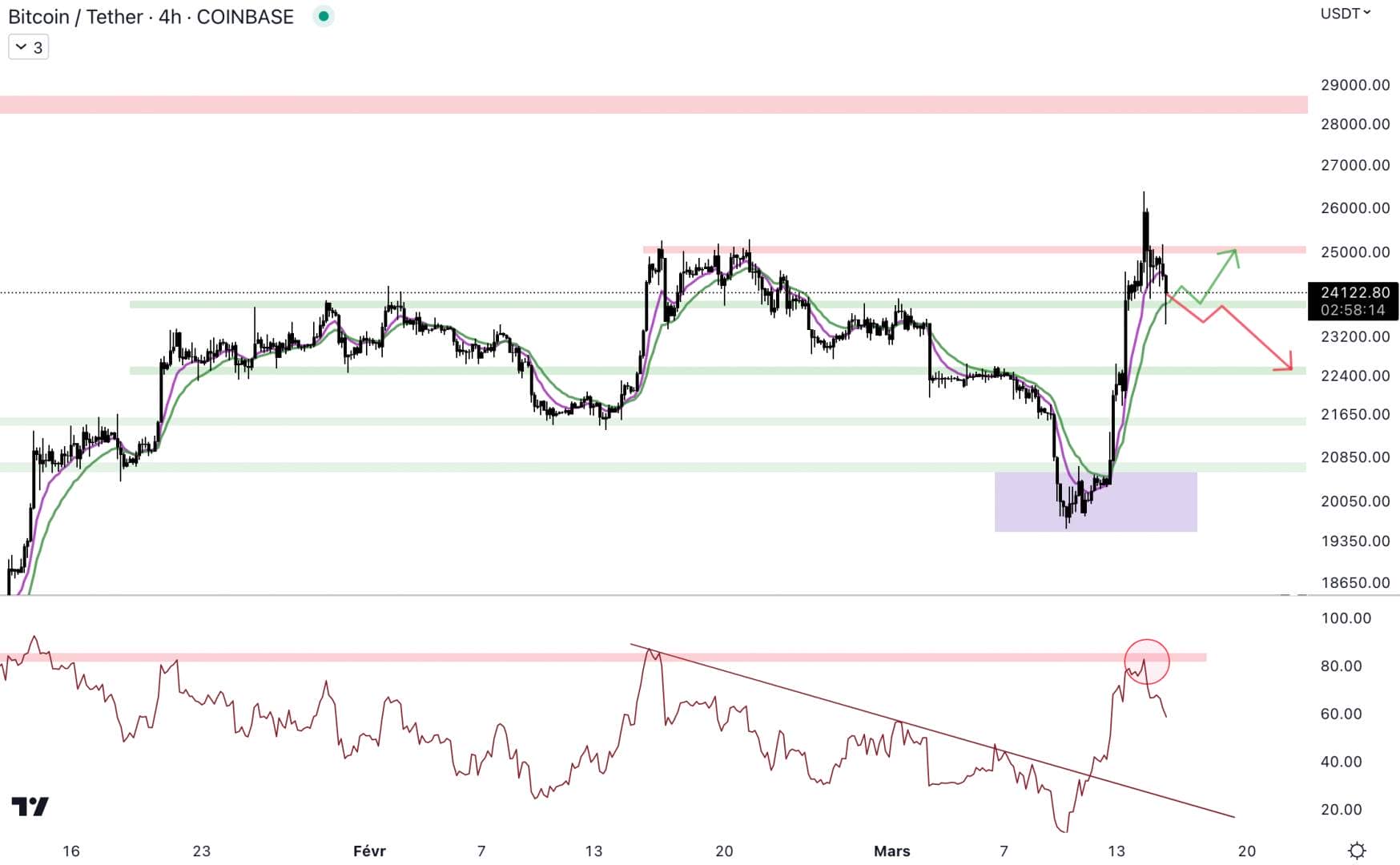Click the green upward arrow projection

(1208, 276)
